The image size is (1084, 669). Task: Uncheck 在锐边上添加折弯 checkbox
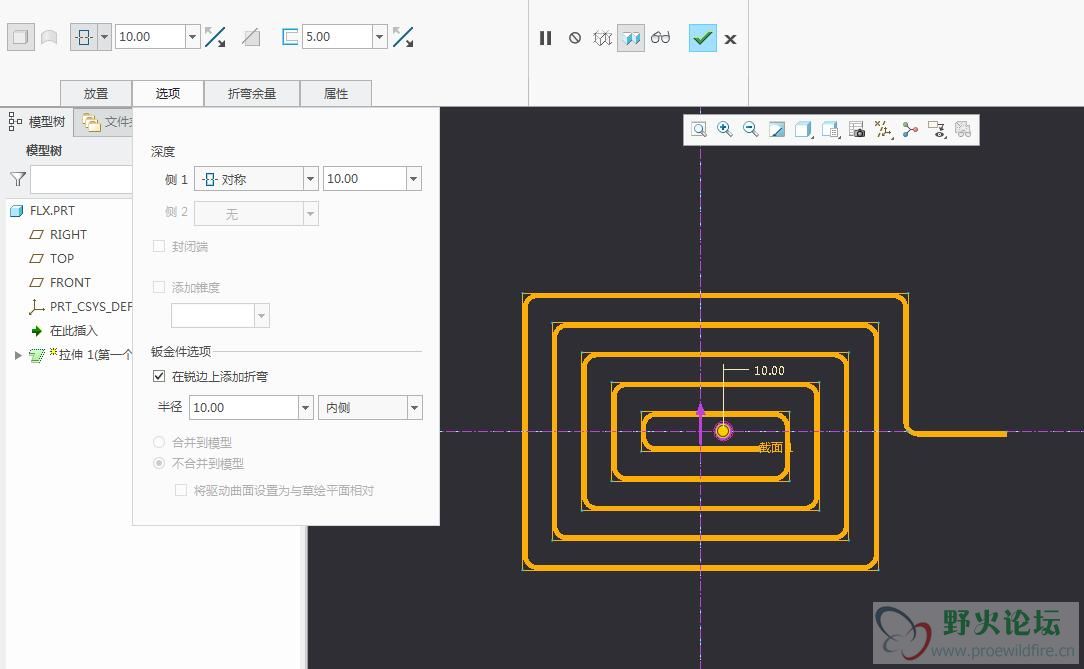(x=159, y=376)
